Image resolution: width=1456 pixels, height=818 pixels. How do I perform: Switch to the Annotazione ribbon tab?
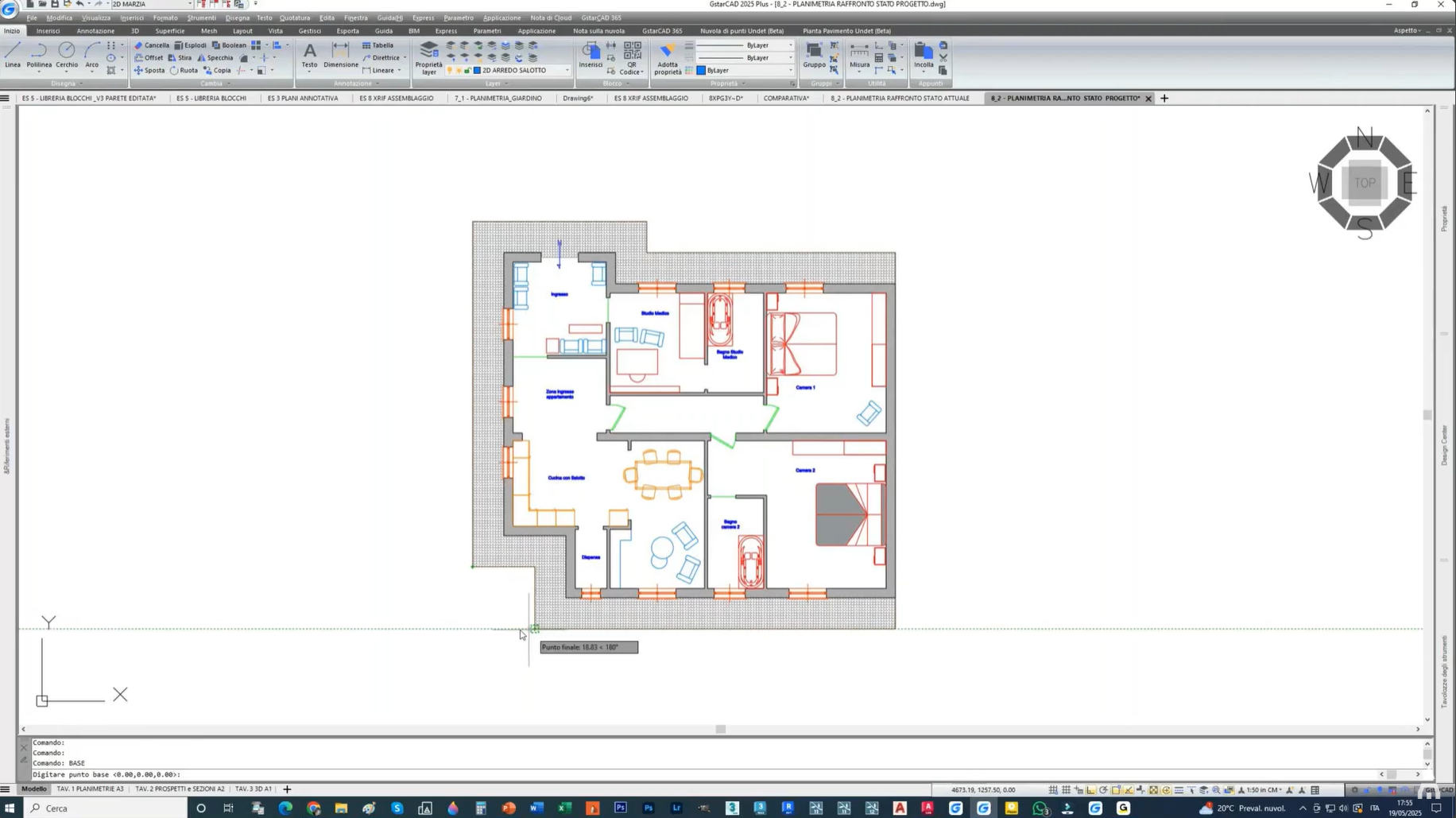pos(95,31)
